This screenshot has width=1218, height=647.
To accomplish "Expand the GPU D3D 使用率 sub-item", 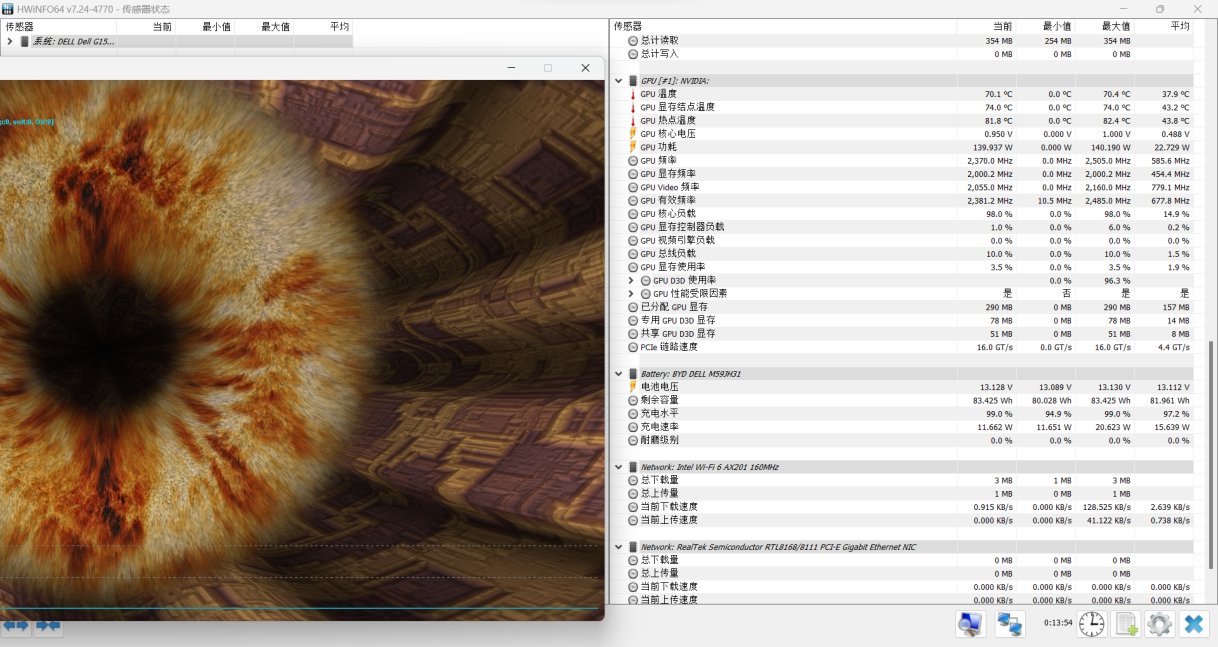I will pyautogui.click(x=632, y=280).
